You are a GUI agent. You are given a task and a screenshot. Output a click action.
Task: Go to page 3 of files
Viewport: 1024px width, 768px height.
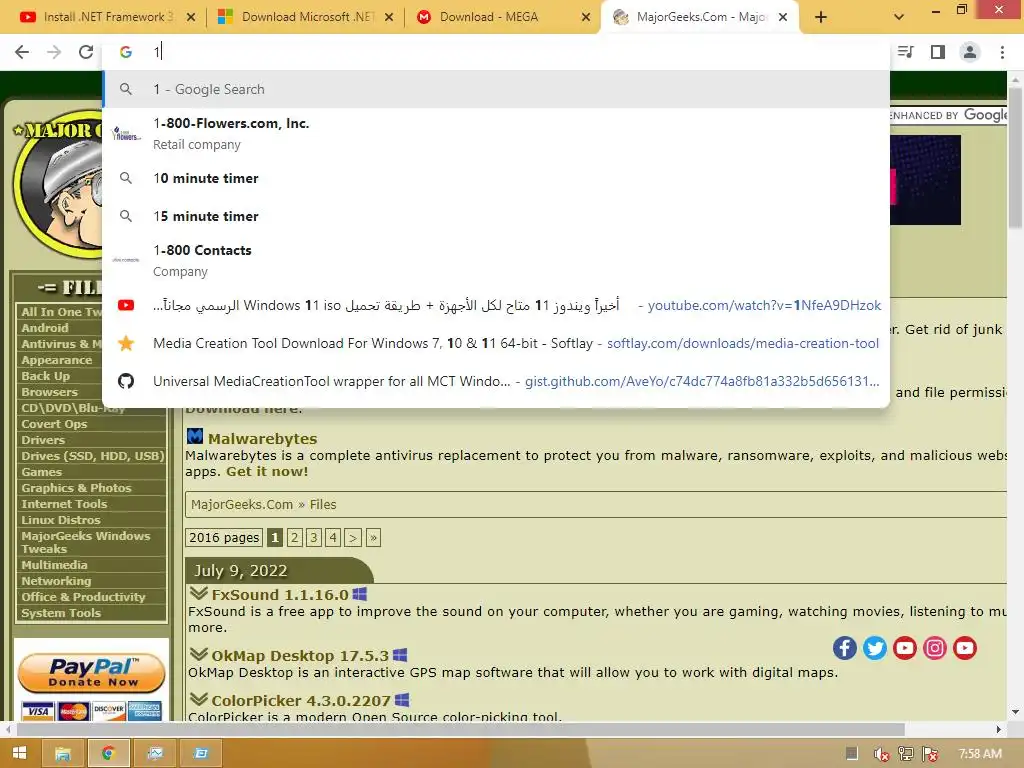[x=313, y=537]
